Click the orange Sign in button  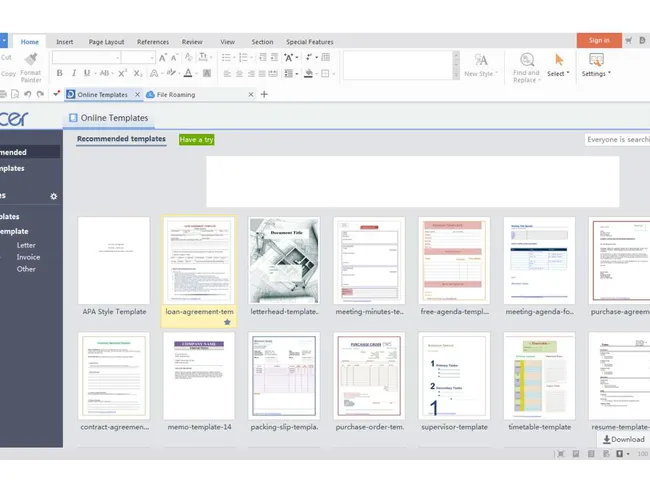(x=598, y=40)
